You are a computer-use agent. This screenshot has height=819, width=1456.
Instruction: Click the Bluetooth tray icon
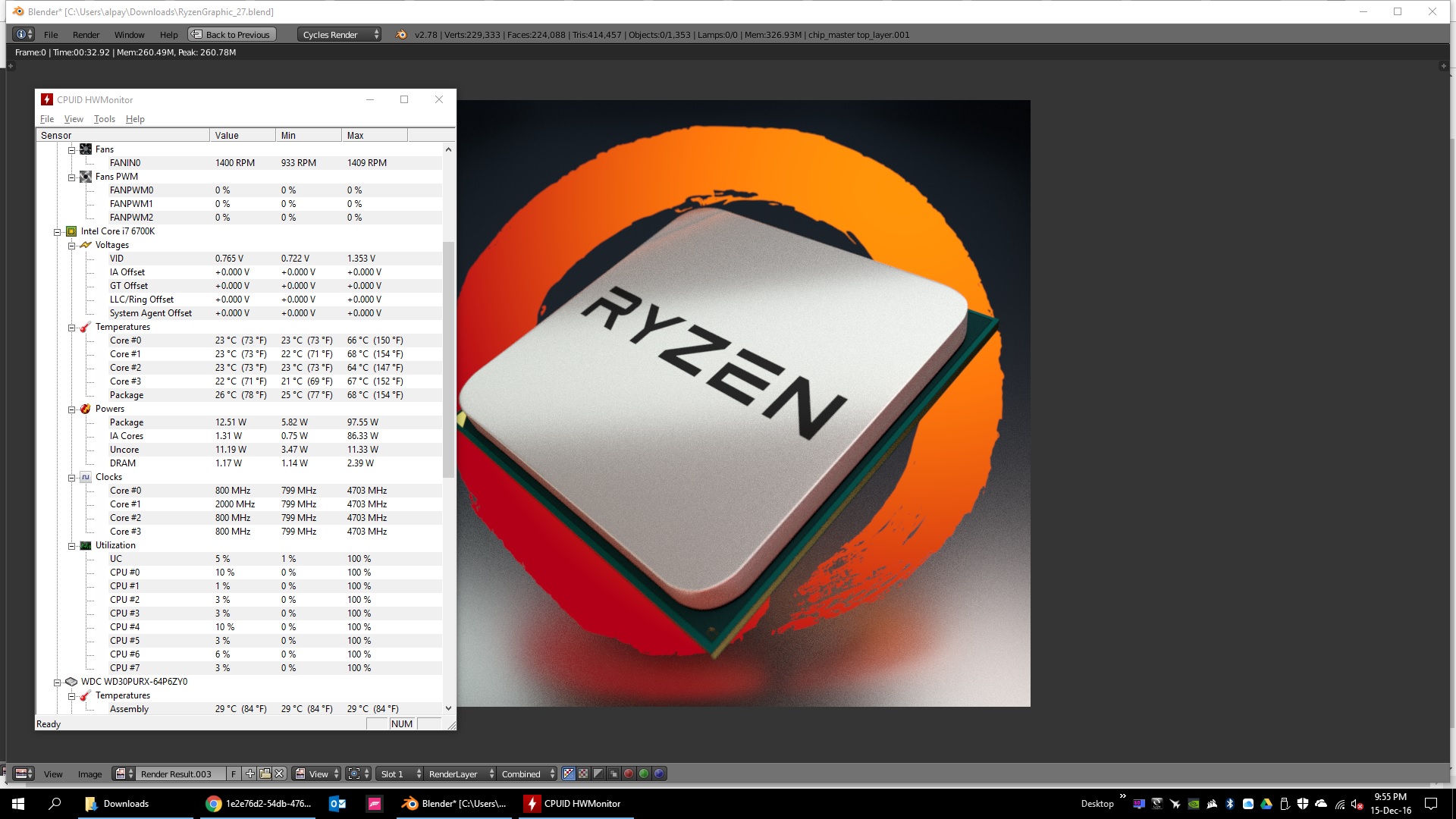pos(1230,804)
